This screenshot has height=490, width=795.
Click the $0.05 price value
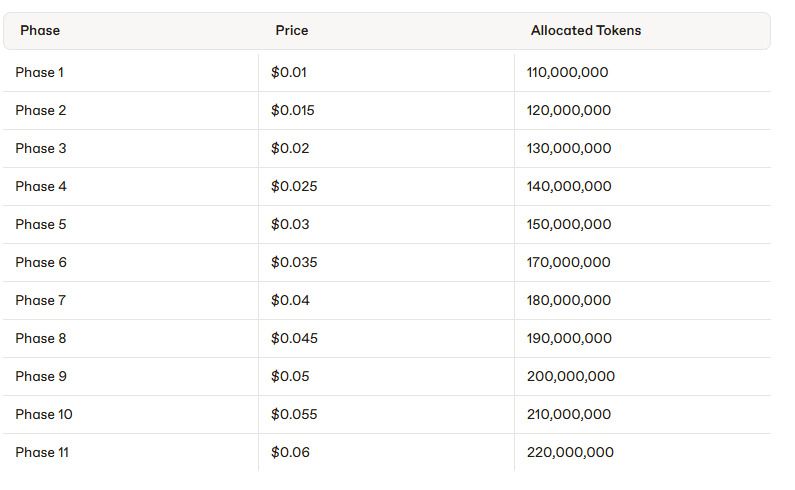tap(290, 376)
